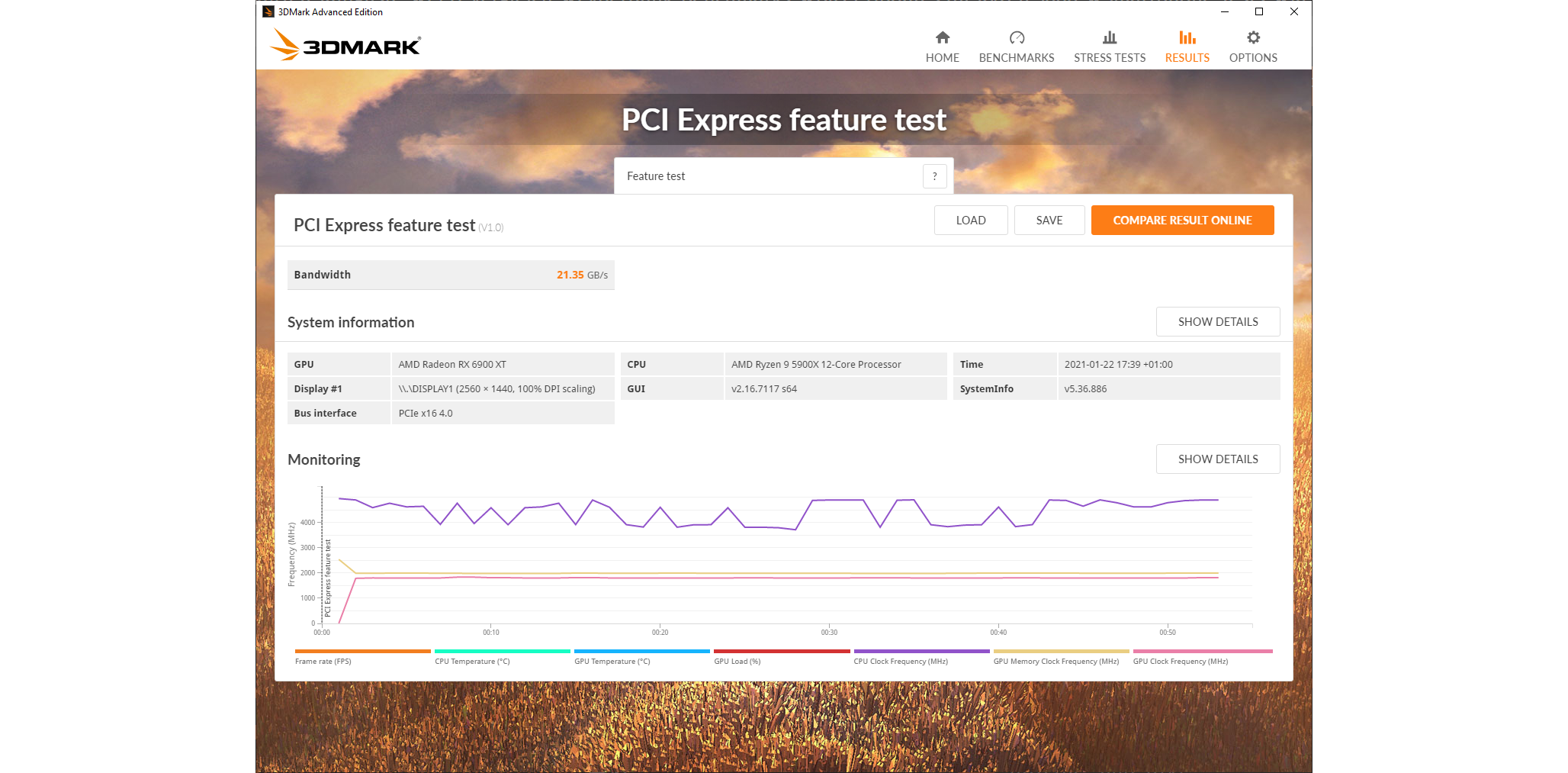Open the OPTIONS tab label
The image size is (1568, 773).
coord(1253,58)
